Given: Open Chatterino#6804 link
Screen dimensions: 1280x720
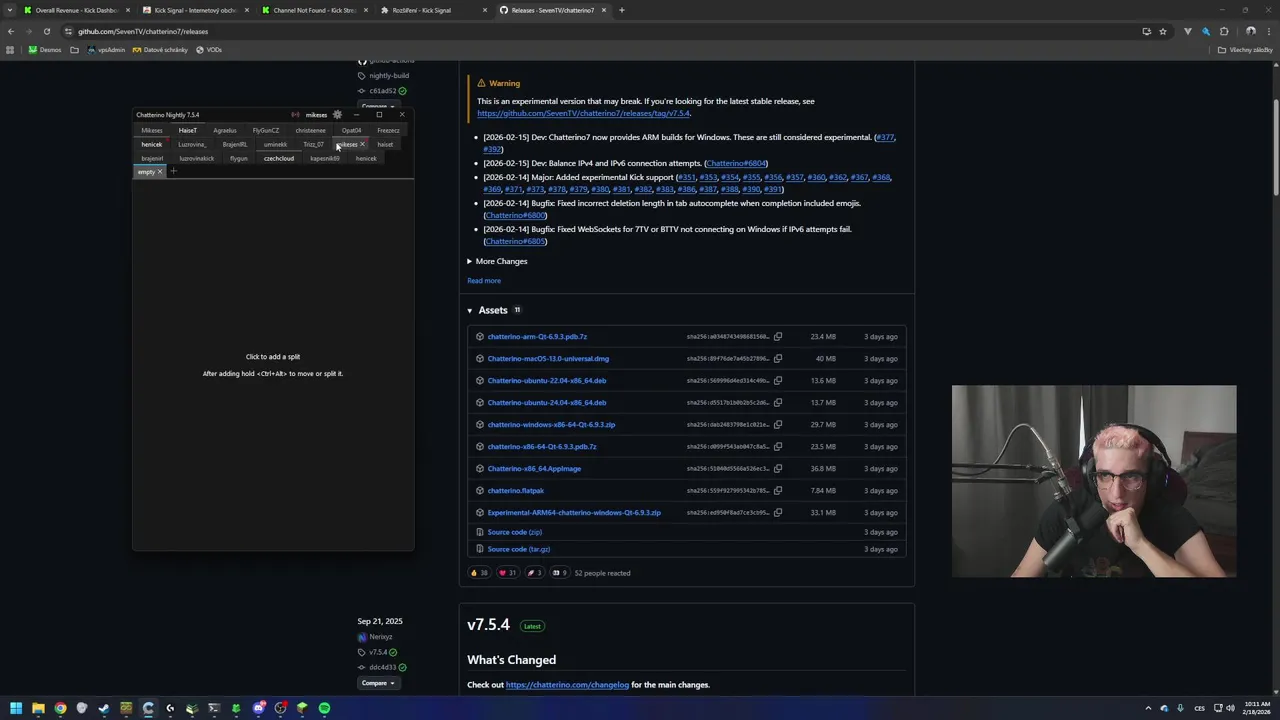Looking at the screenshot, I should (x=736, y=163).
